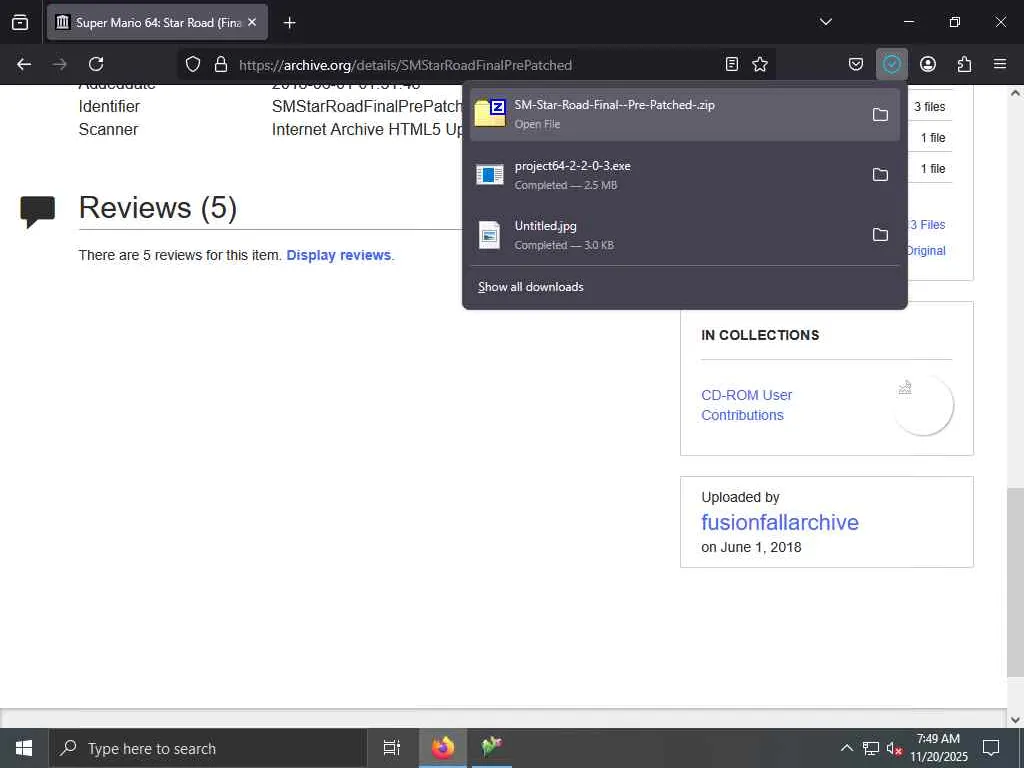
Task: Click the SMStarRoadFinalPrePatch identifier value
Action: [x=367, y=106]
